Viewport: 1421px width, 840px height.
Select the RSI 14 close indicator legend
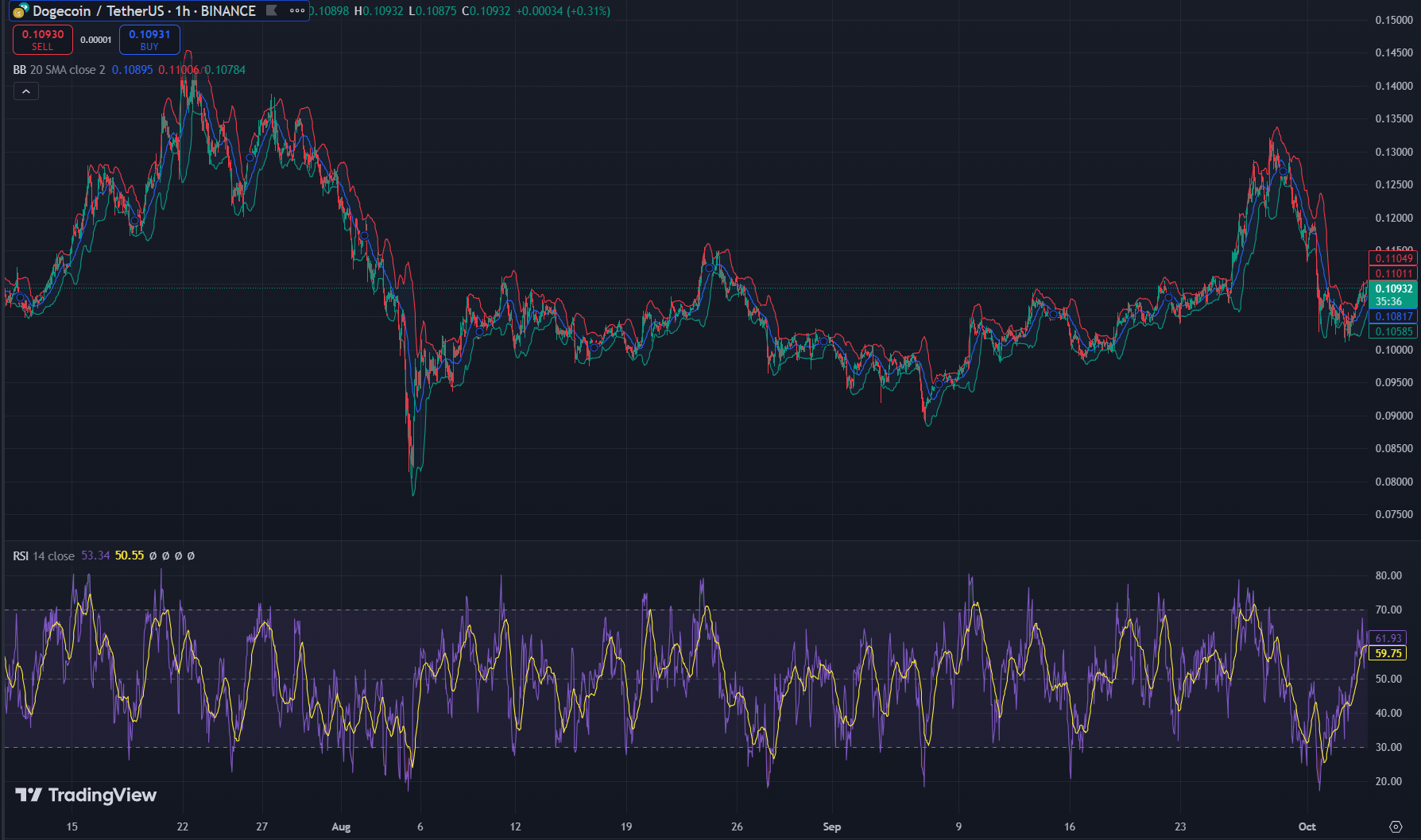[x=44, y=555]
